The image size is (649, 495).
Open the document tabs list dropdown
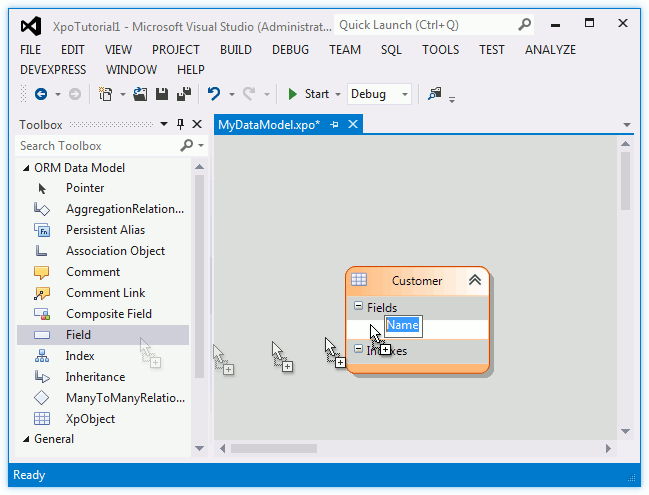(x=627, y=125)
